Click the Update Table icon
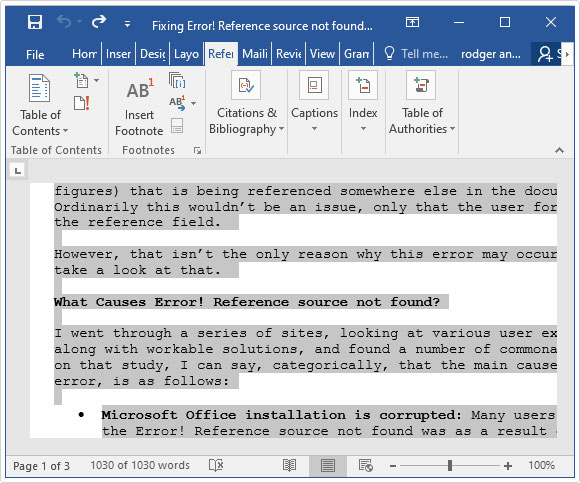580x483 pixels. click(82, 103)
